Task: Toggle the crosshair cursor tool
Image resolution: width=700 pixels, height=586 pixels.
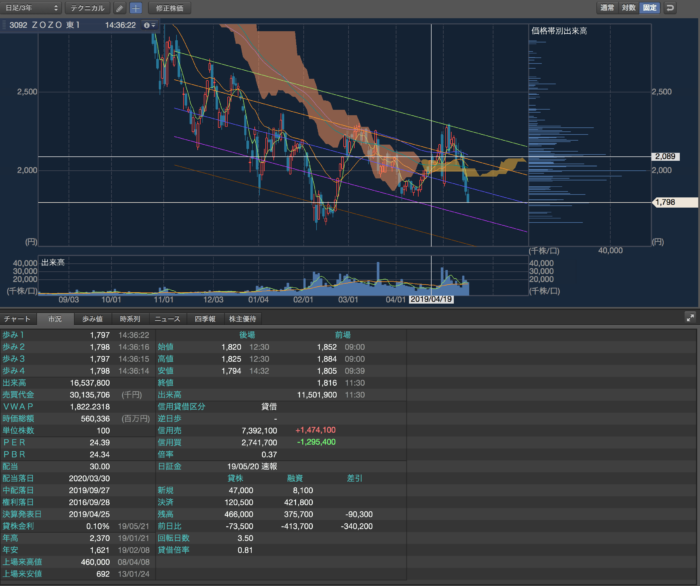Action: click(x=136, y=8)
